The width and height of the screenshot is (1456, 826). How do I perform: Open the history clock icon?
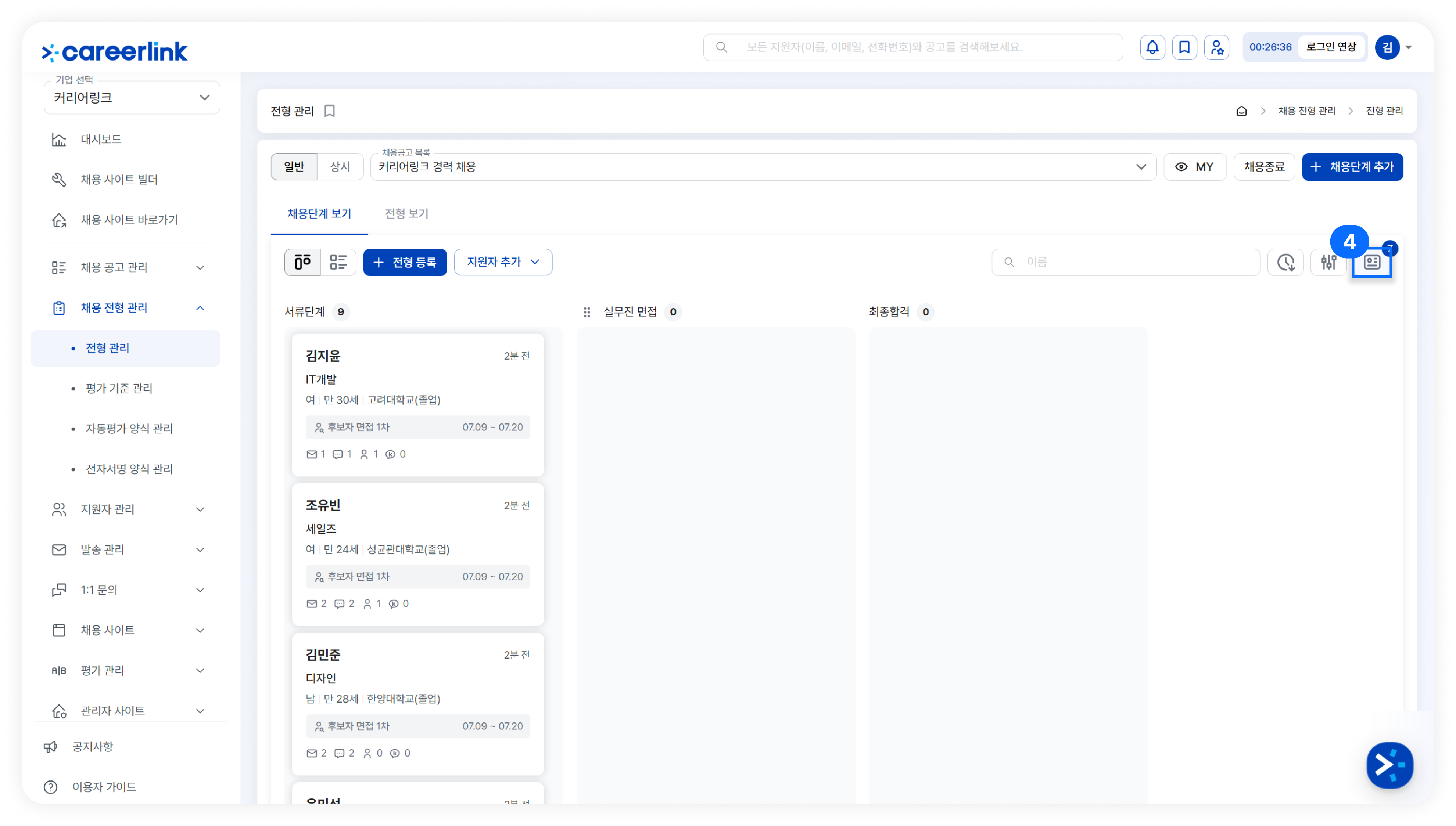coord(1286,262)
